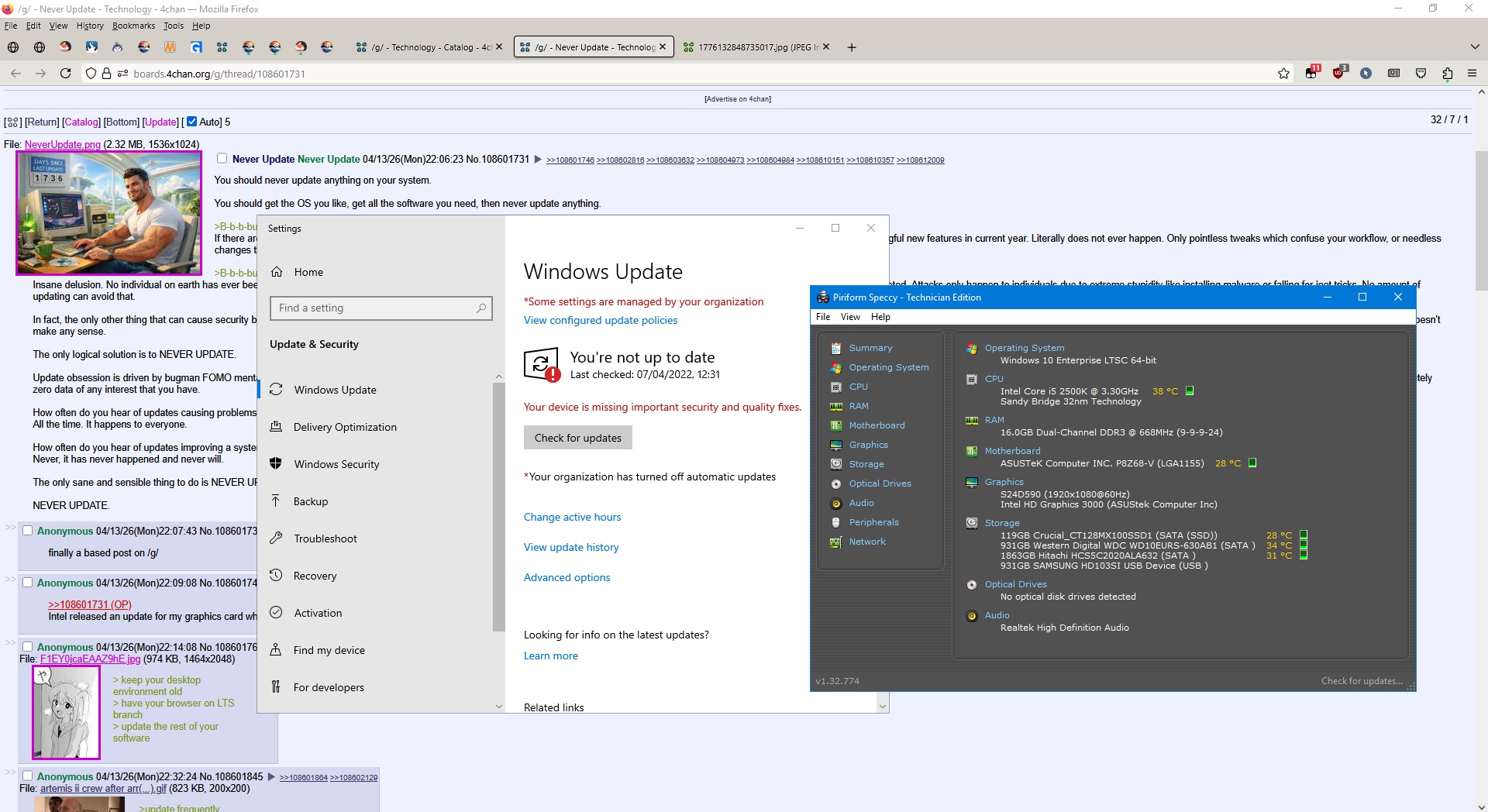The width and height of the screenshot is (1488, 812).
Task: Go back with Firefox's back arrow
Action: point(15,74)
